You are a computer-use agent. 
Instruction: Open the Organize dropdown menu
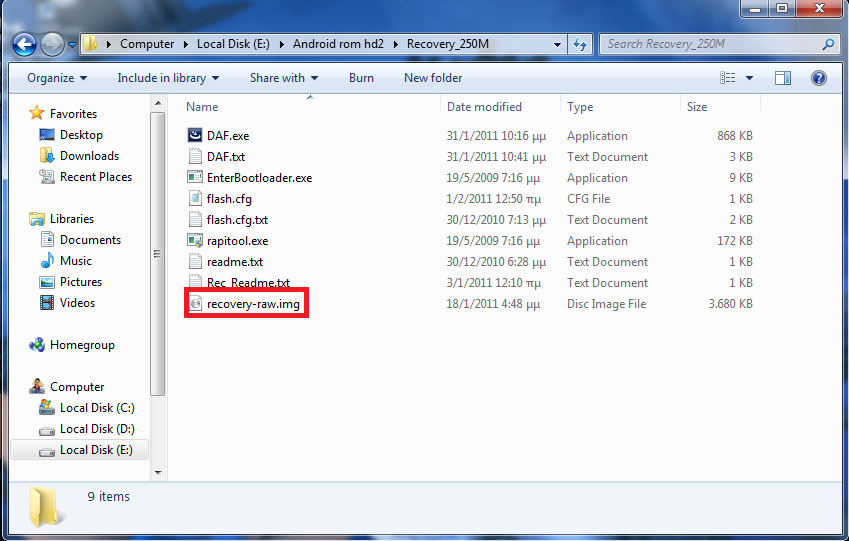pyautogui.click(x=57, y=78)
